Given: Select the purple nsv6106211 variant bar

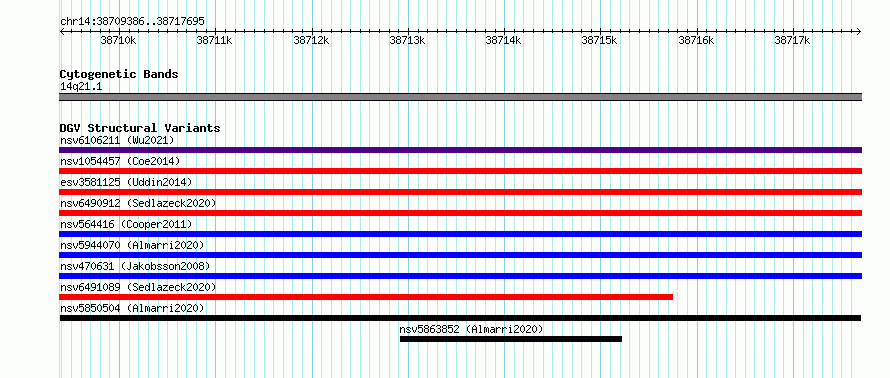Looking at the screenshot, I should coord(460,150).
